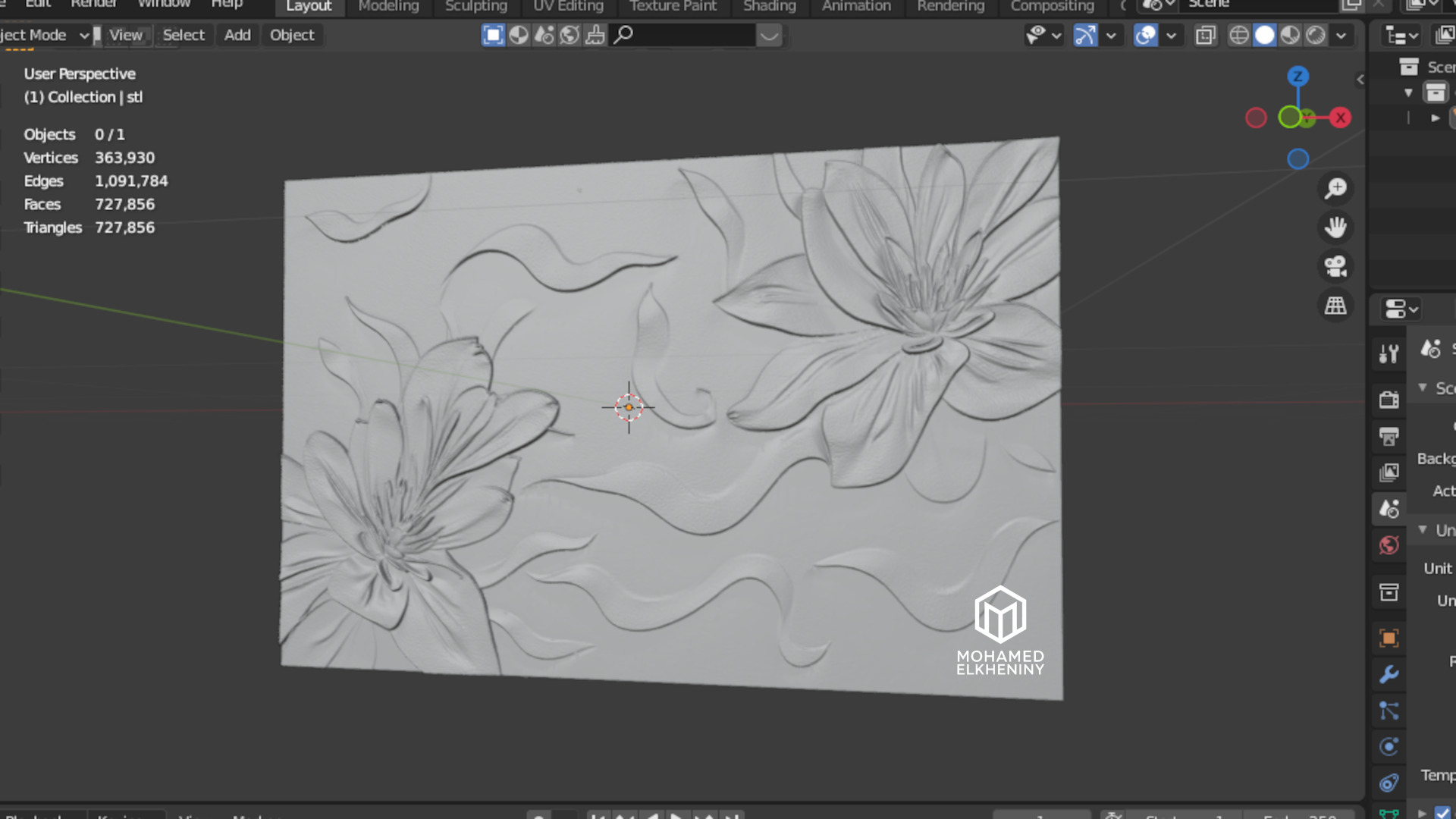Toggle the camera view gizmo
Screen dimensions: 1456x819
tap(1335, 266)
